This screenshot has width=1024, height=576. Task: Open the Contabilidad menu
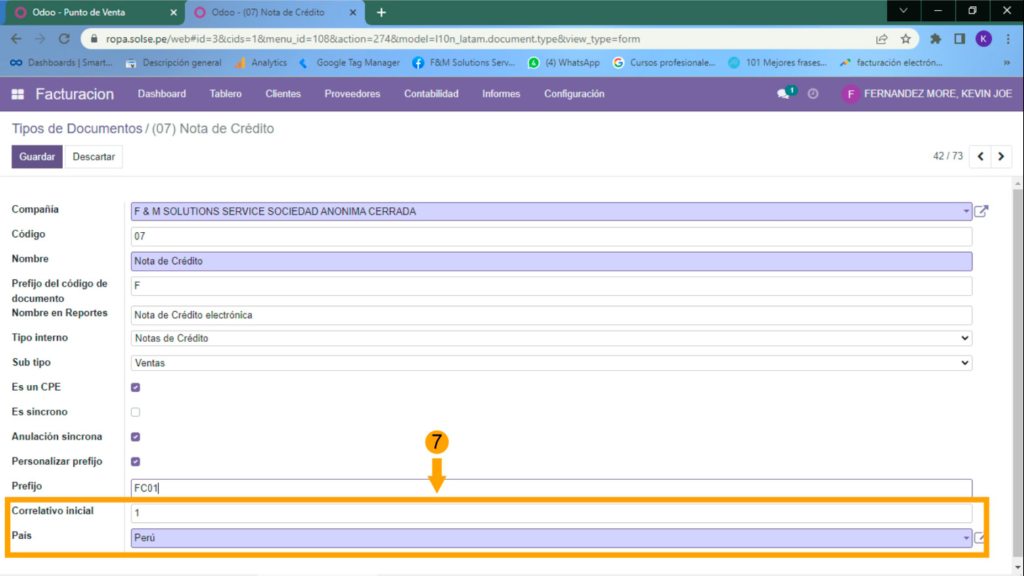pos(431,94)
